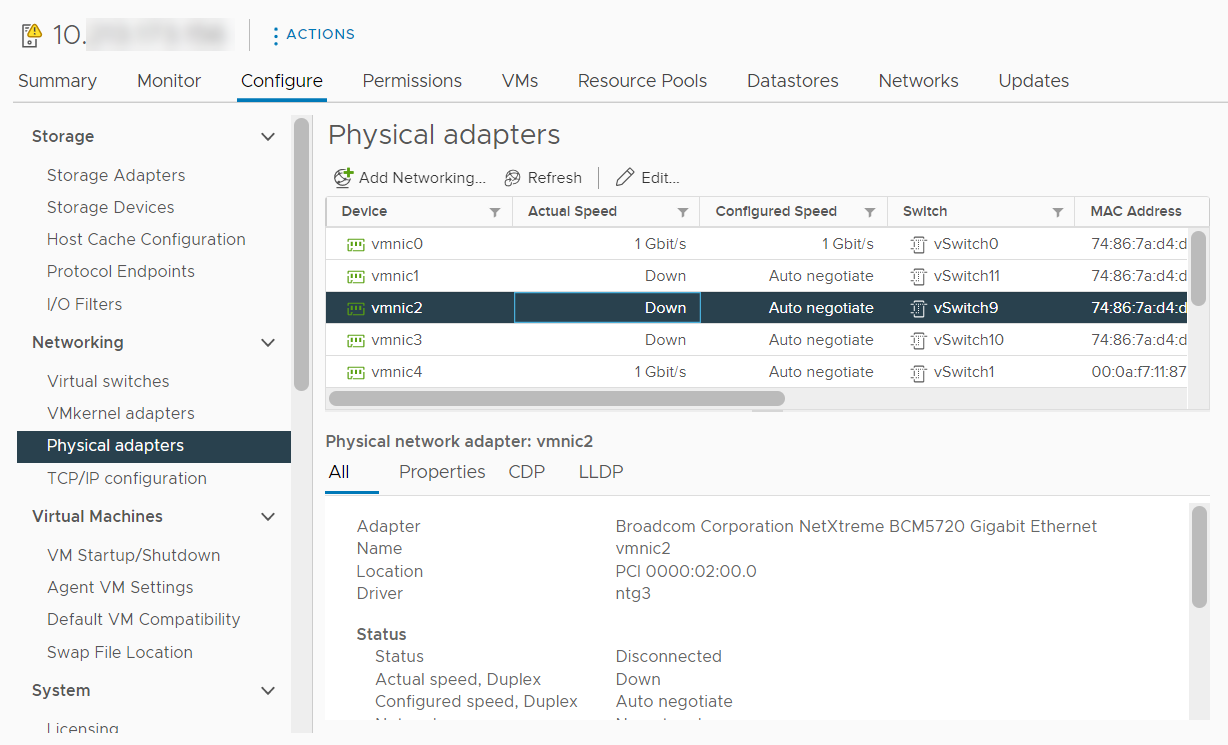
Task: Click the vmnic0 adapter icon
Action: click(355, 244)
